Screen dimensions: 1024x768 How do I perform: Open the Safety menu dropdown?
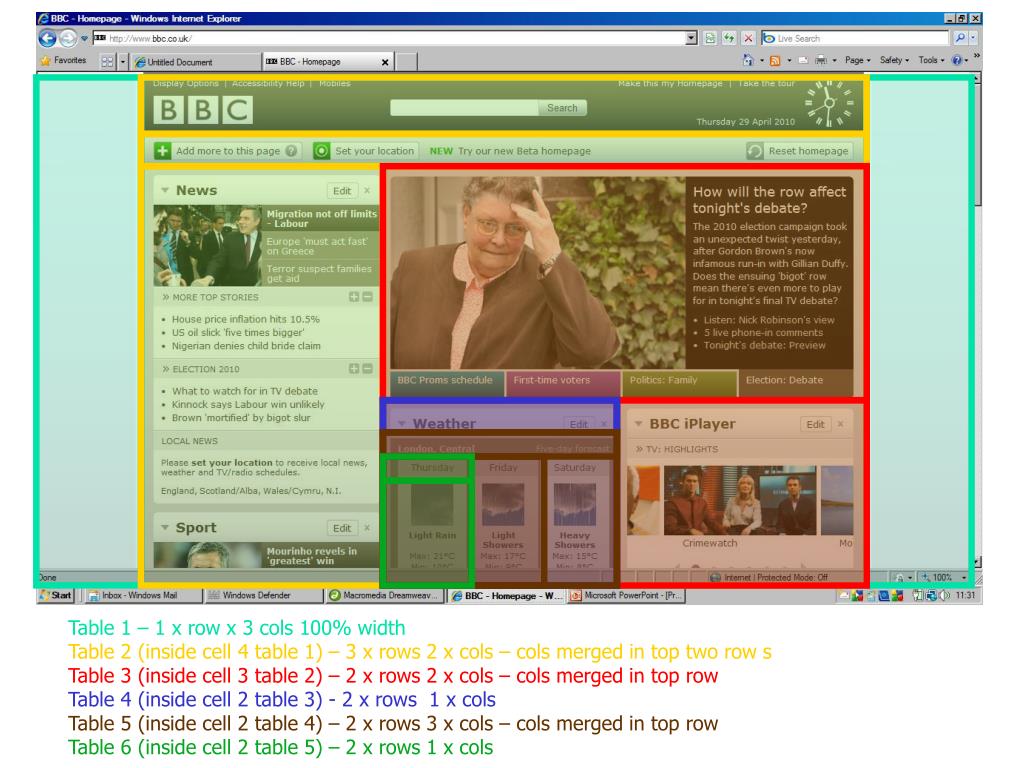click(x=895, y=60)
